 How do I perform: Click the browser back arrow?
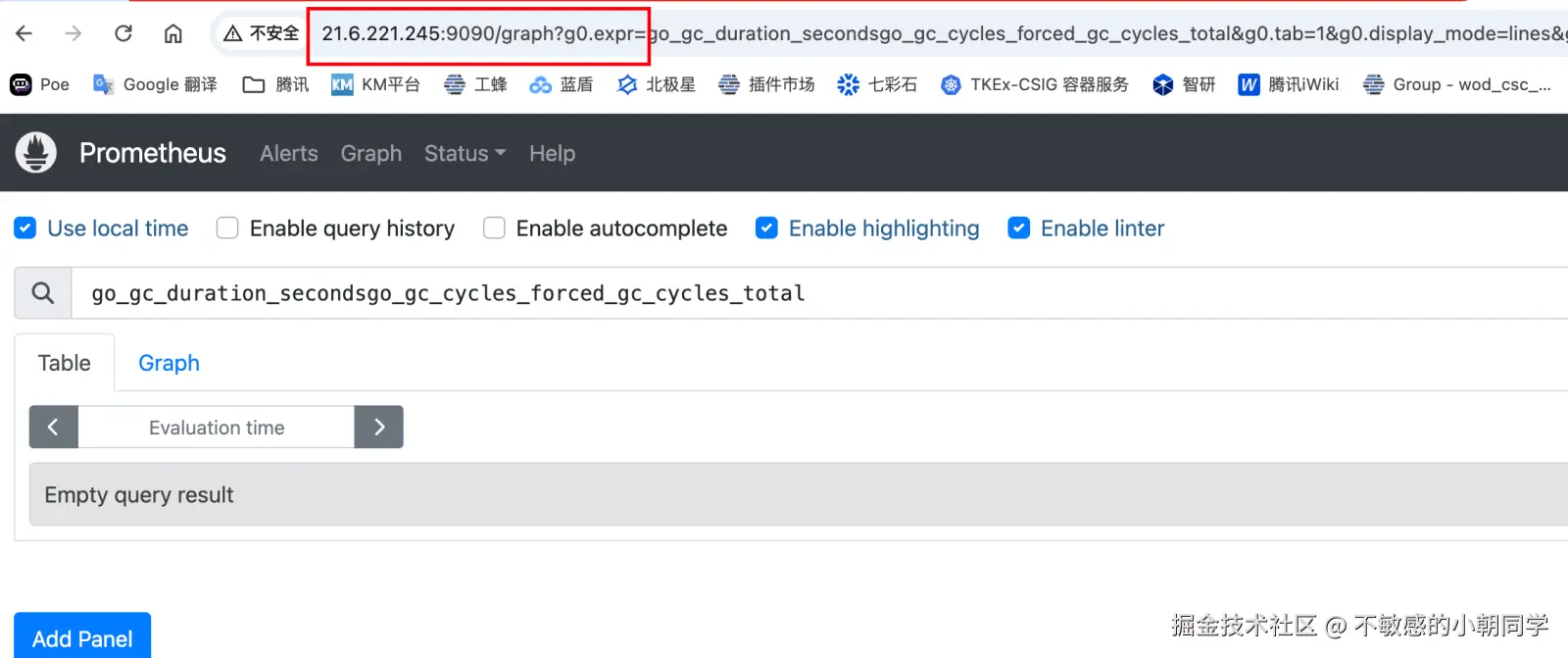24,33
